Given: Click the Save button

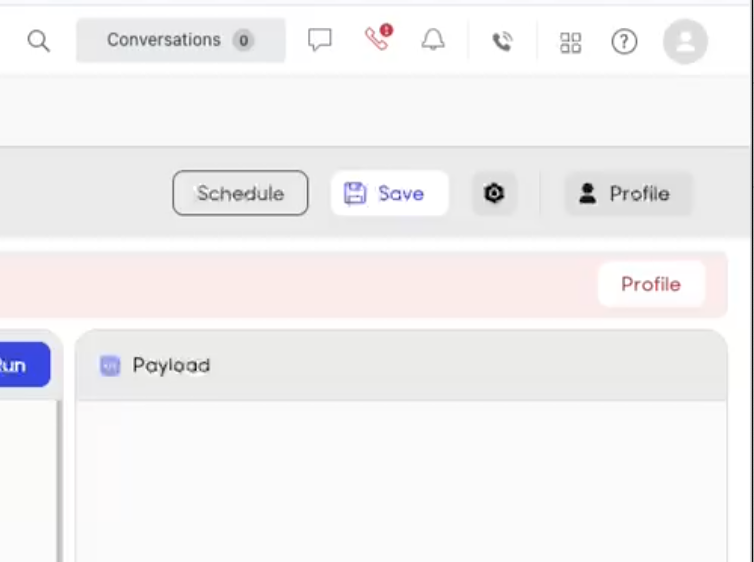Looking at the screenshot, I should coord(390,193).
